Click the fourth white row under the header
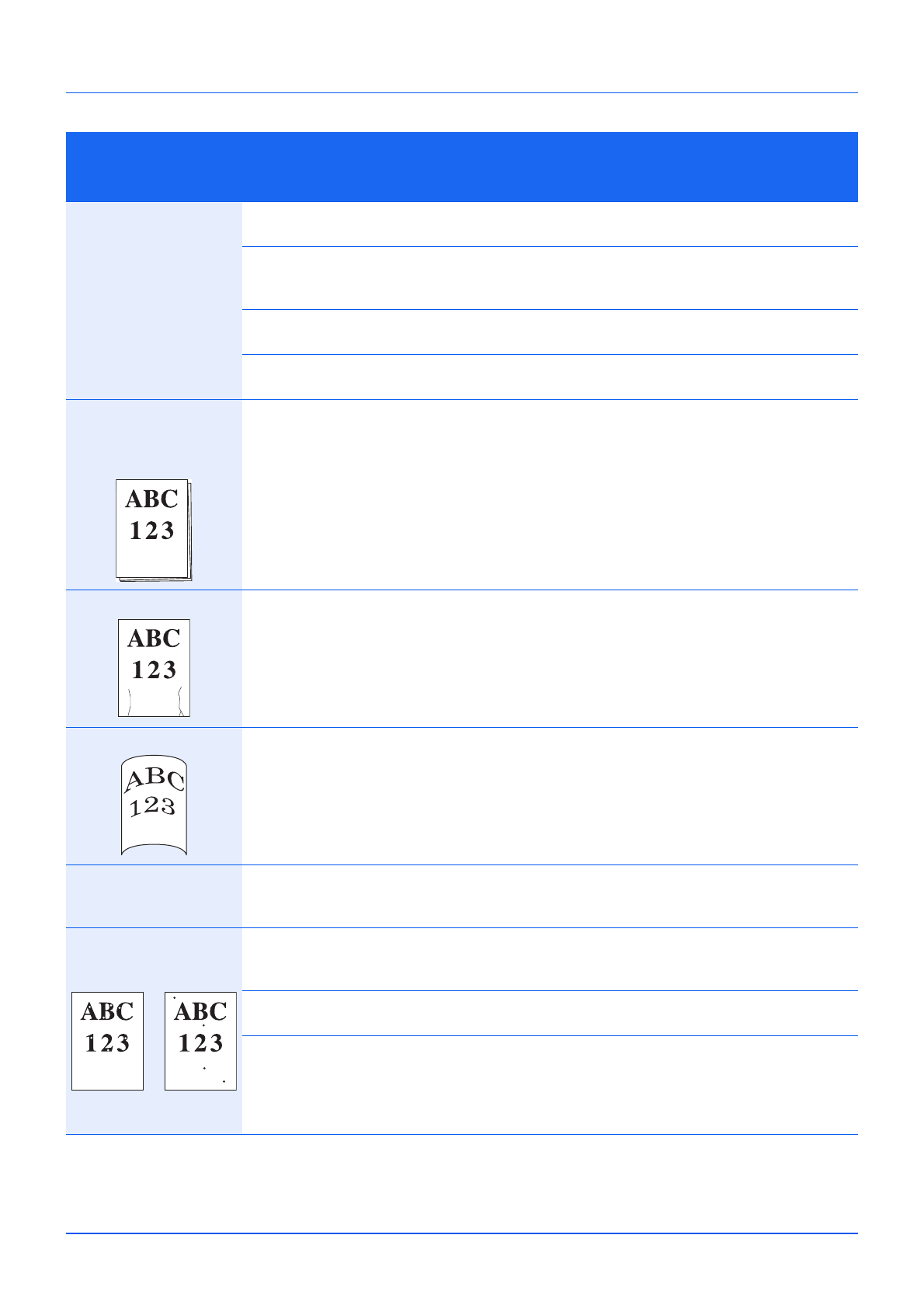The height and width of the screenshot is (1308, 924). coord(550,377)
